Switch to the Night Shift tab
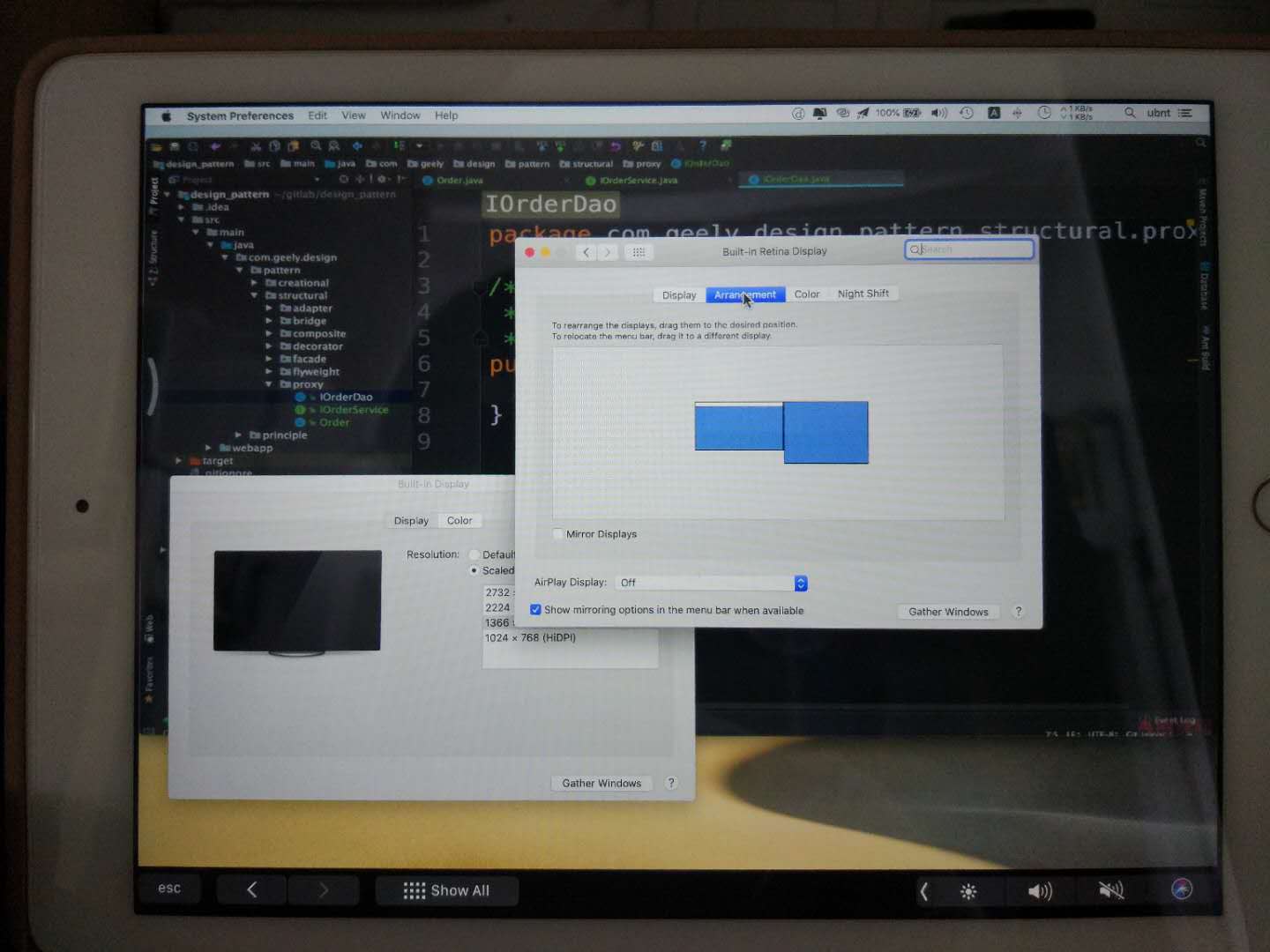Viewport: 1270px width, 952px height. 863,294
